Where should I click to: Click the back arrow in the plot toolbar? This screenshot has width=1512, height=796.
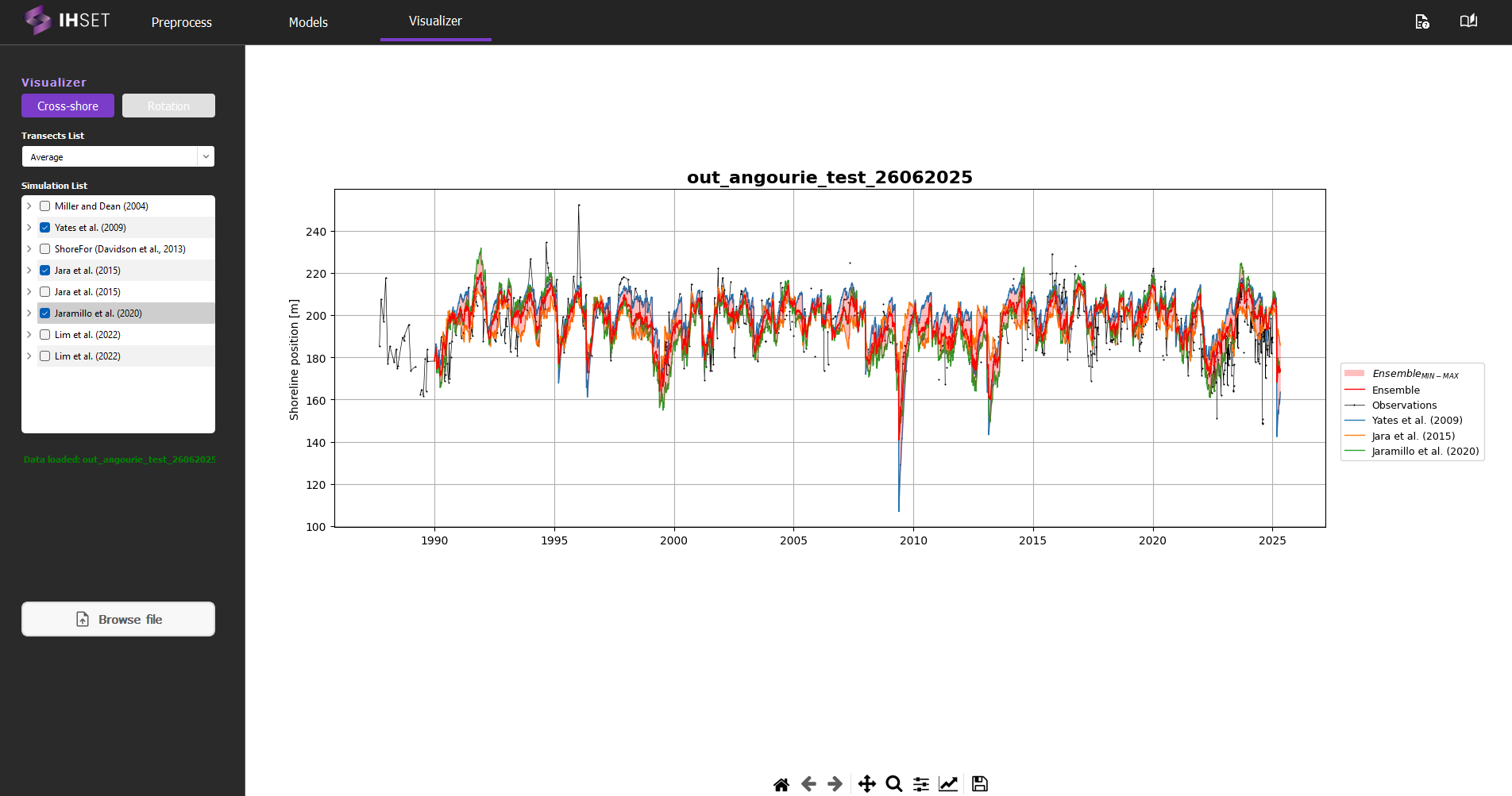(808, 783)
